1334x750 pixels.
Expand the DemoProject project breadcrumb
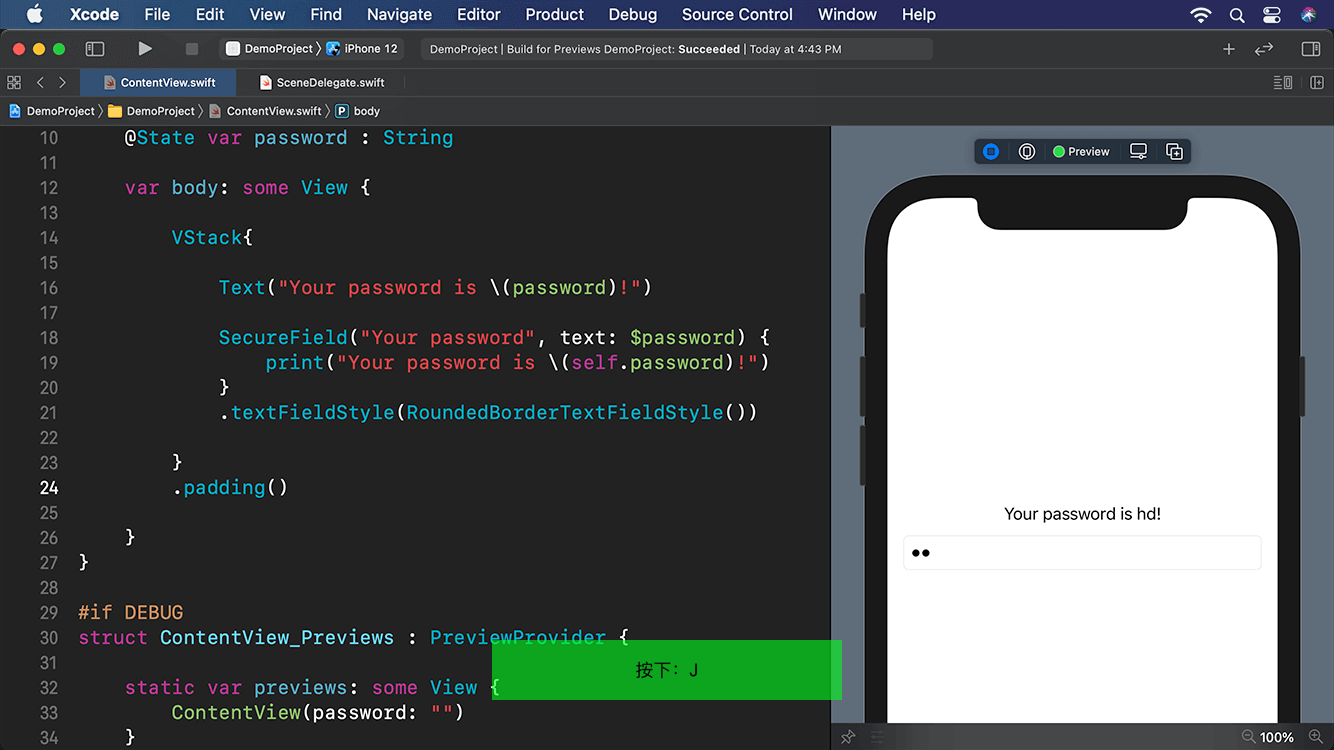point(52,111)
